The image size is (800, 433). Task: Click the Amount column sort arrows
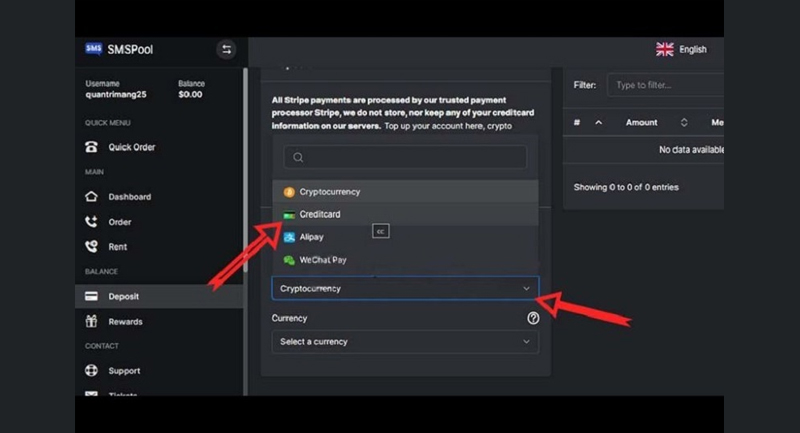684,122
